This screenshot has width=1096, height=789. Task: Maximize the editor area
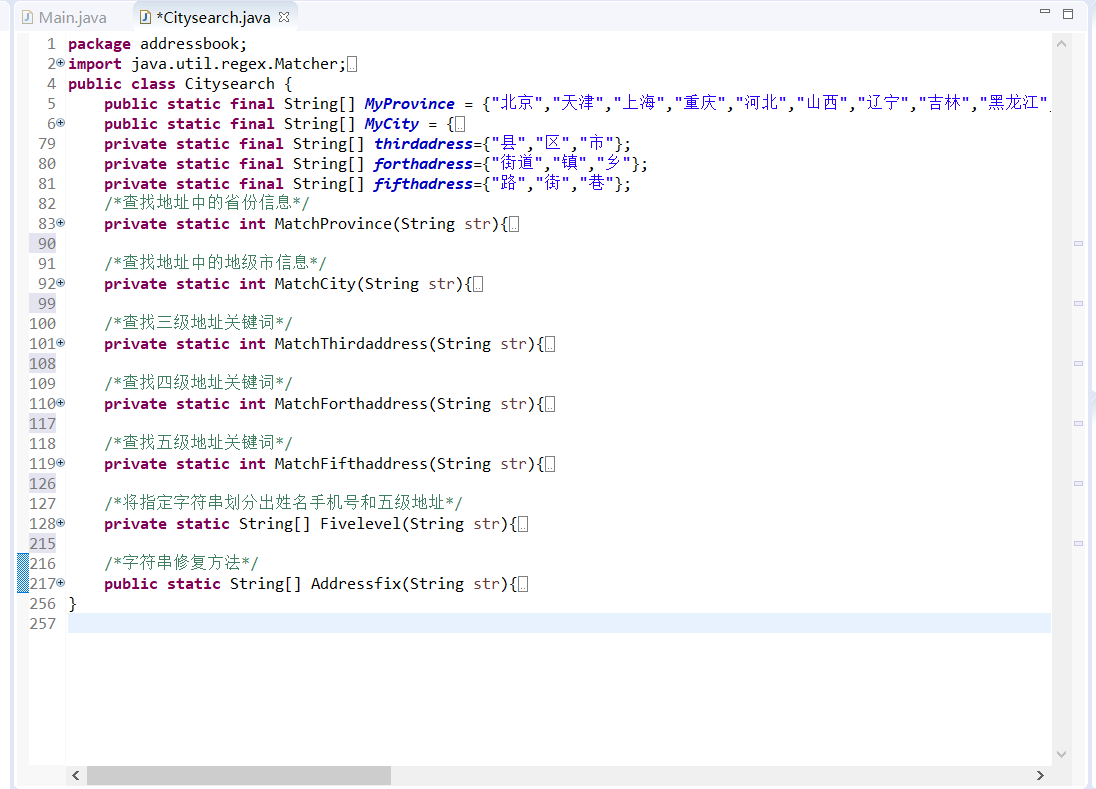point(1068,13)
